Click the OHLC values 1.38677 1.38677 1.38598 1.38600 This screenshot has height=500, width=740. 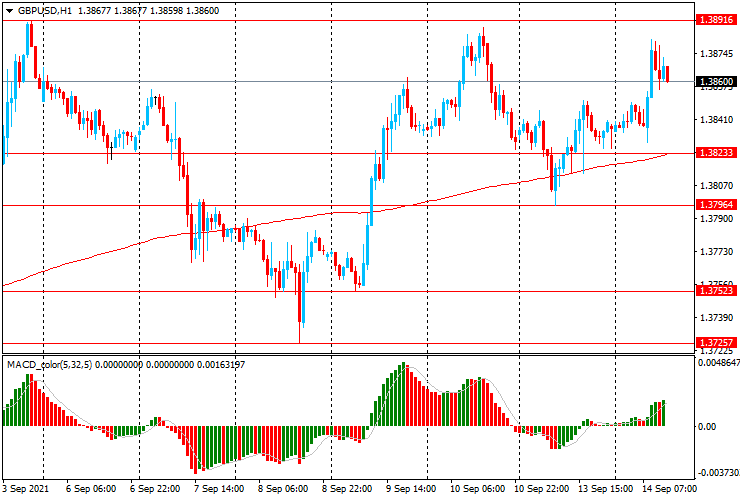[148, 11]
